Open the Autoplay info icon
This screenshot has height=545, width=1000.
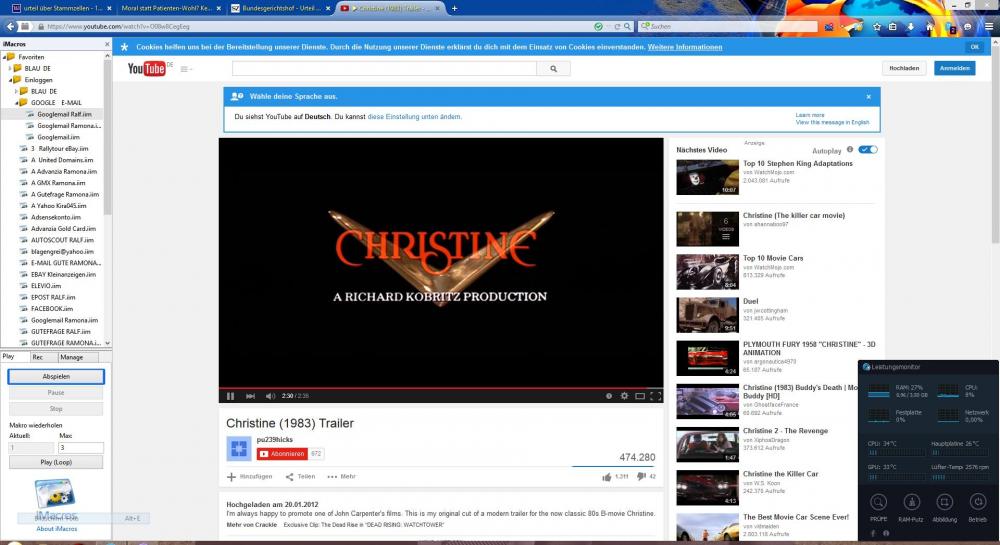[849, 150]
